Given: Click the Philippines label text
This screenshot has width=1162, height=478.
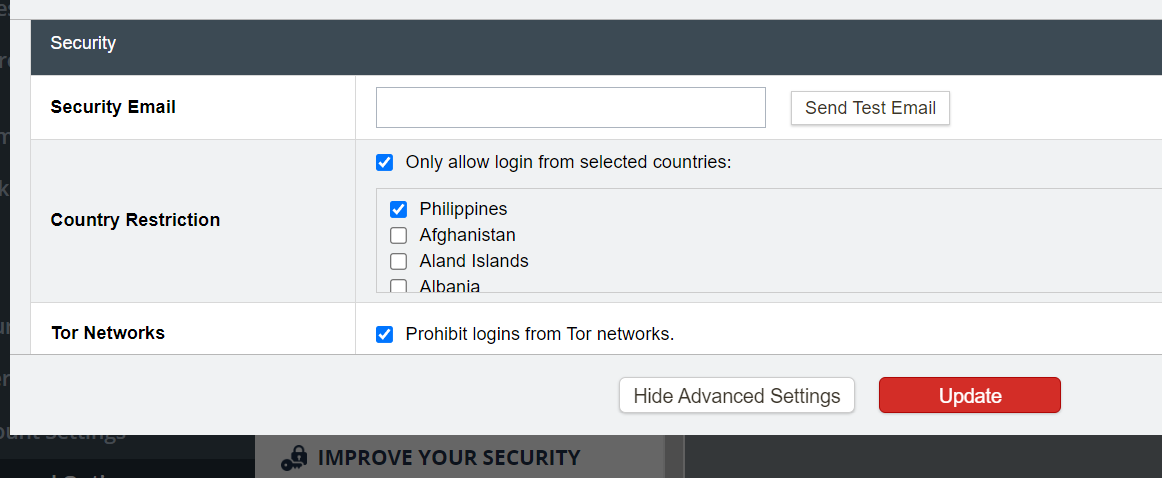Looking at the screenshot, I should tap(463, 209).
